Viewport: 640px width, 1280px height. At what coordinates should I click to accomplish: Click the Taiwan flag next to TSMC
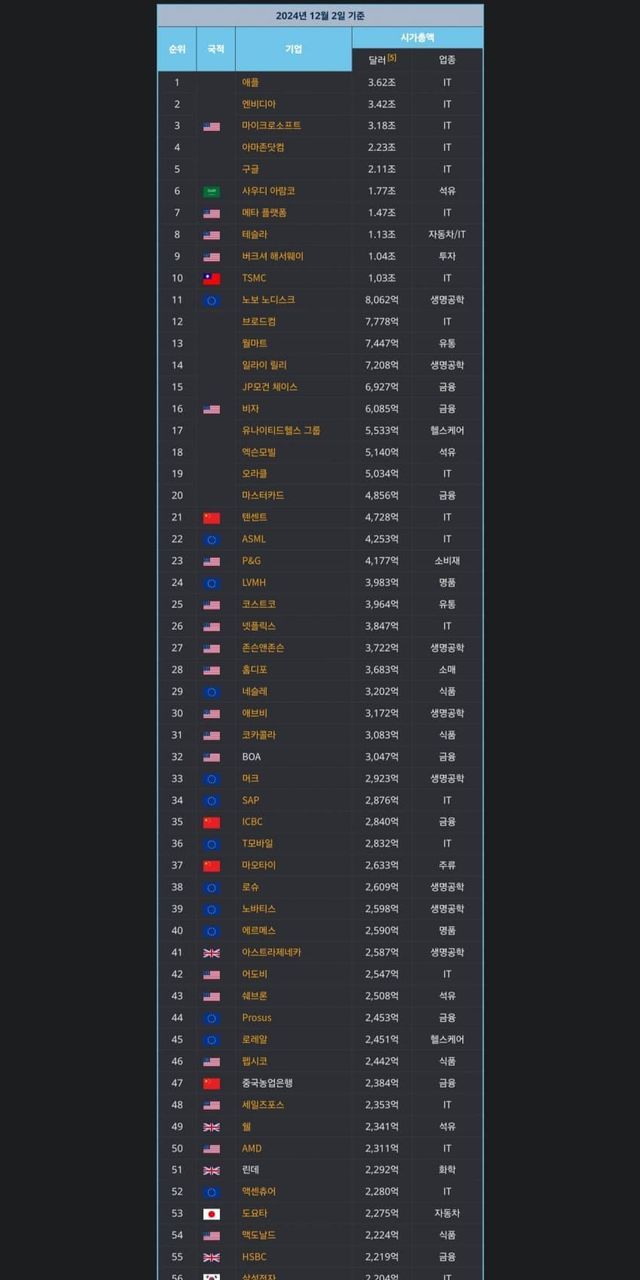(211, 278)
